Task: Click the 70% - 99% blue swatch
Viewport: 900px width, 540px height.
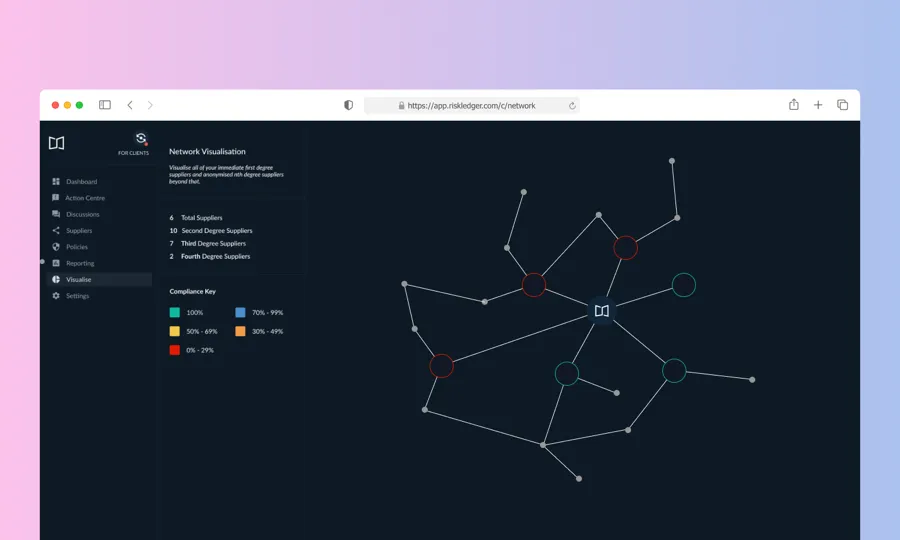Action: tap(240, 313)
